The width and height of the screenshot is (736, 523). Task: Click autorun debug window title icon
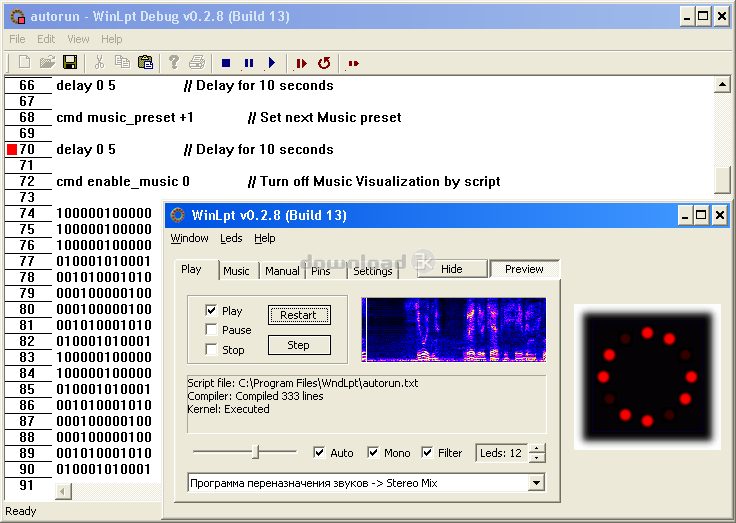(x=17, y=17)
